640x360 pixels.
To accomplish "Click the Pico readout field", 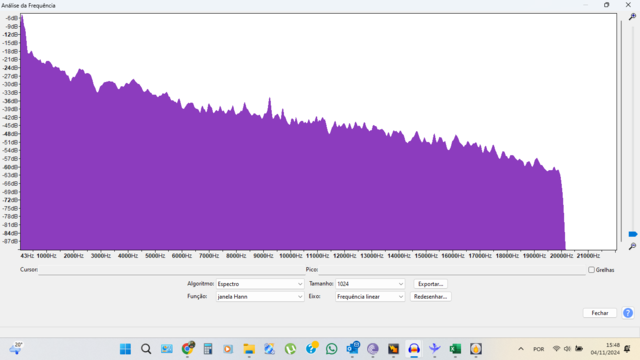I will pyautogui.click(x=452, y=270).
